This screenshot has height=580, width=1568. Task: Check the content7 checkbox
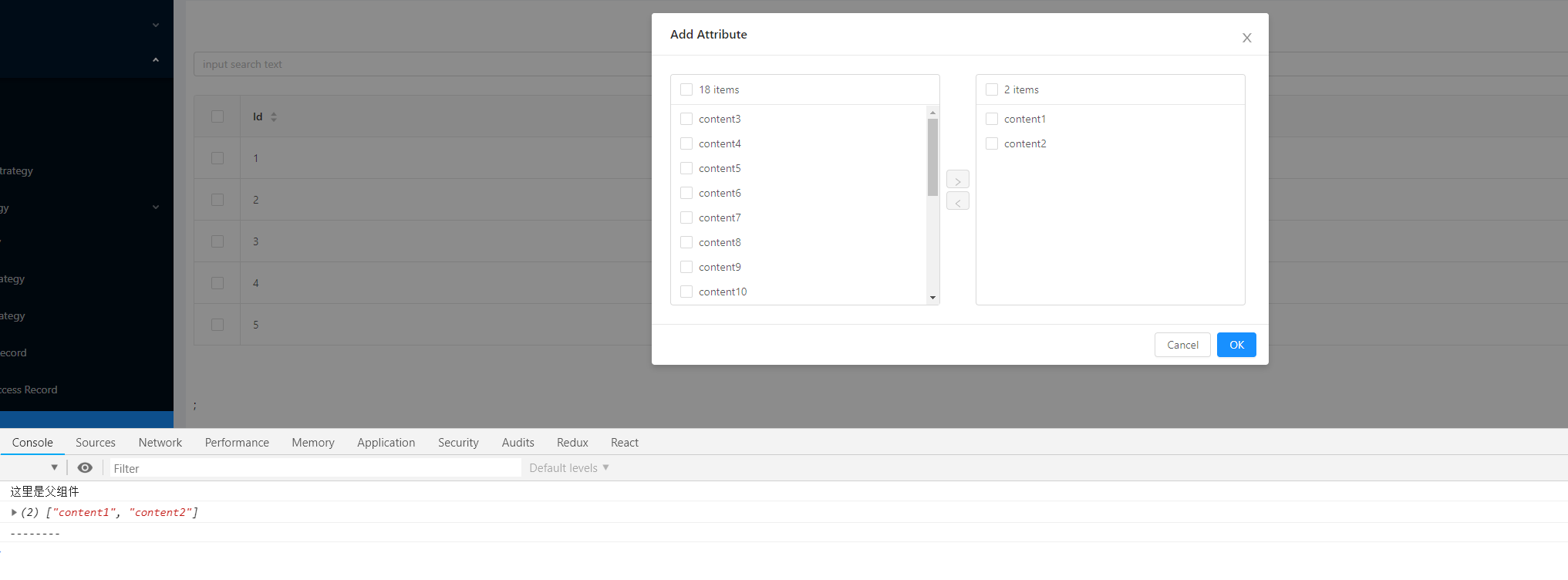pos(686,217)
